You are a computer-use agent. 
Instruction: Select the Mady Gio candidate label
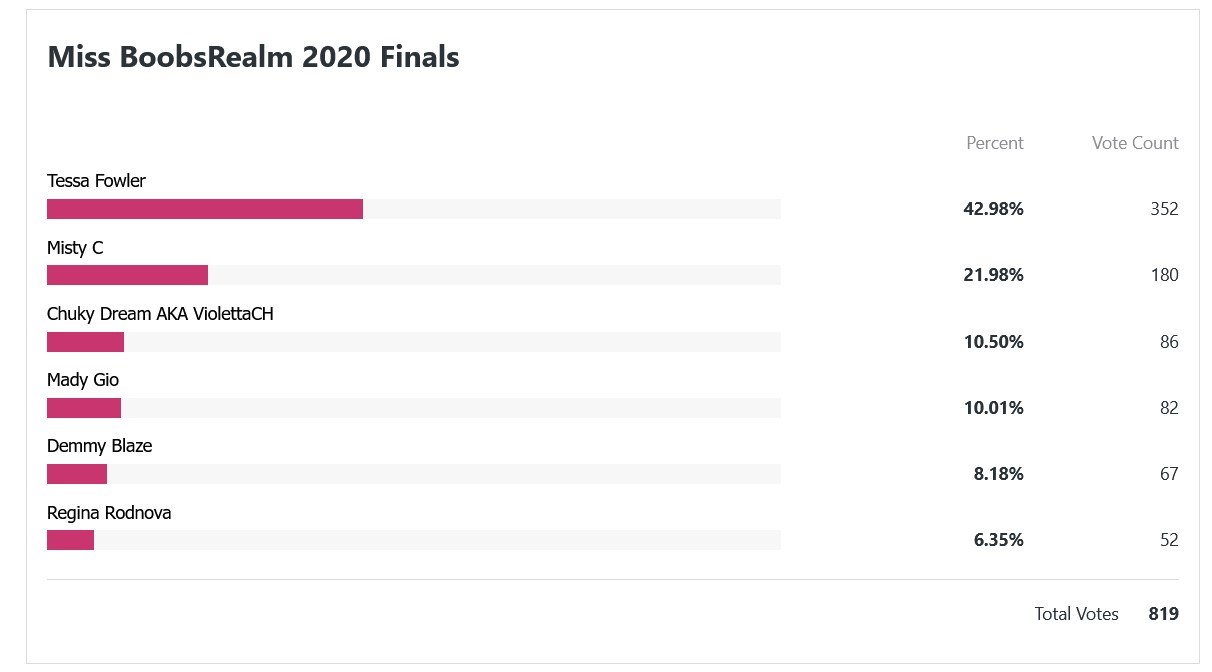(83, 380)
